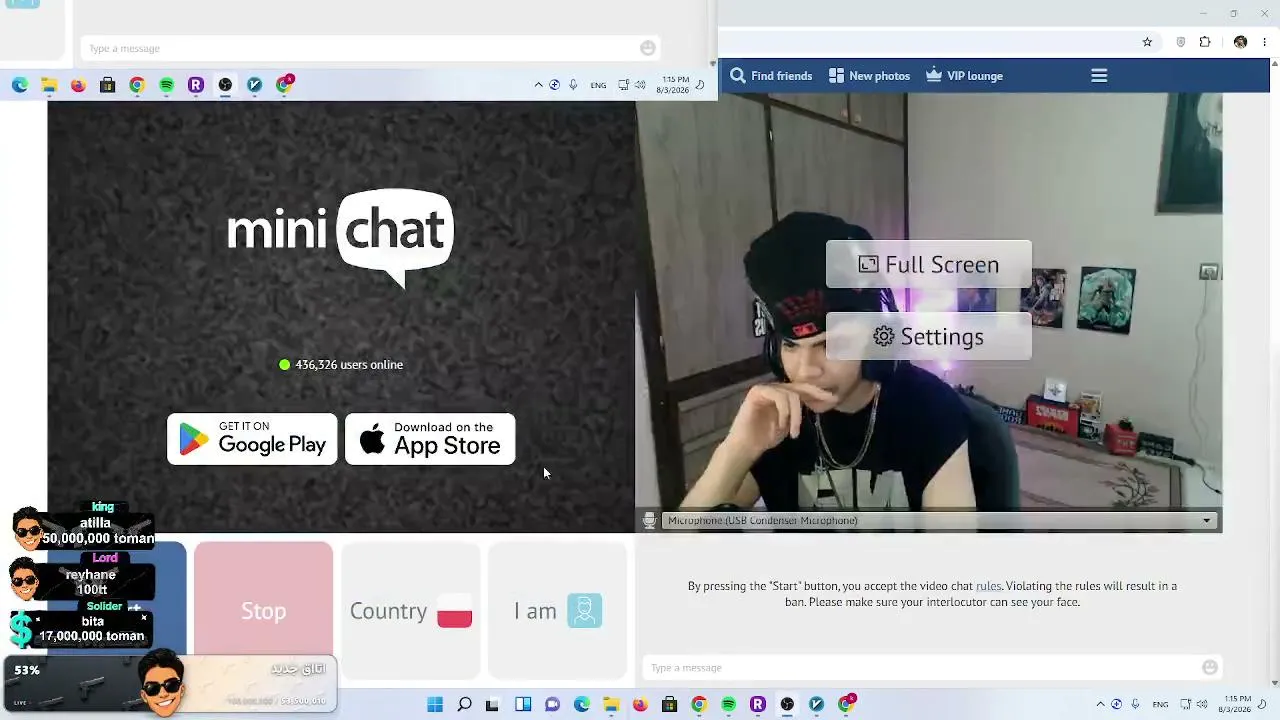The width and height of the screenshot is (1280, 720).
Task: Open New photos in the minichat header
Action: pos(869,76)
